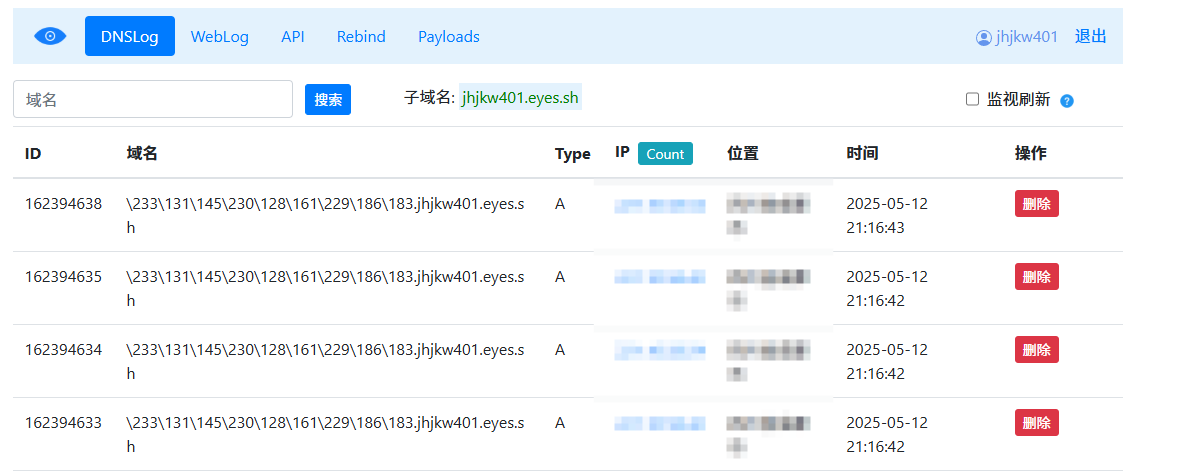Click the domain name in row 162394633
The height and width of the screenshot is (473, 1188).
tap(325, 434)
